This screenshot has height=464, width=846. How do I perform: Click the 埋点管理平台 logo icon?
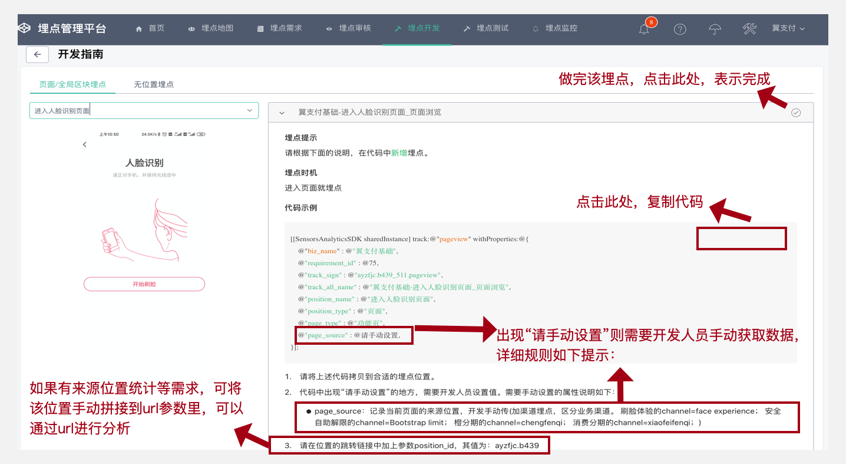pyautogui.click(x=25, y=29)
